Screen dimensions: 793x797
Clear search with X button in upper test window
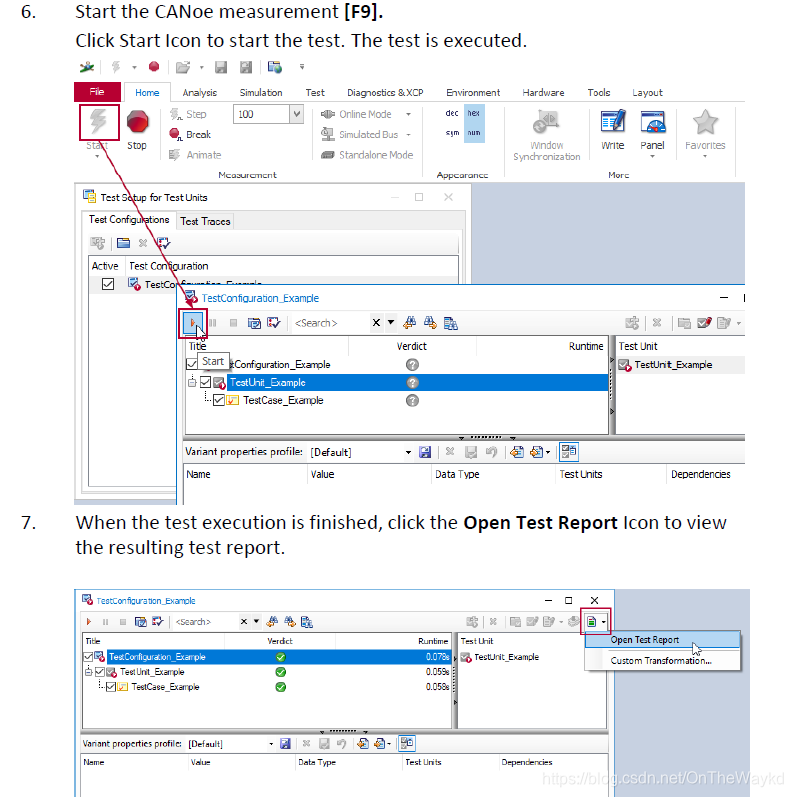click(x=376, y=322)
